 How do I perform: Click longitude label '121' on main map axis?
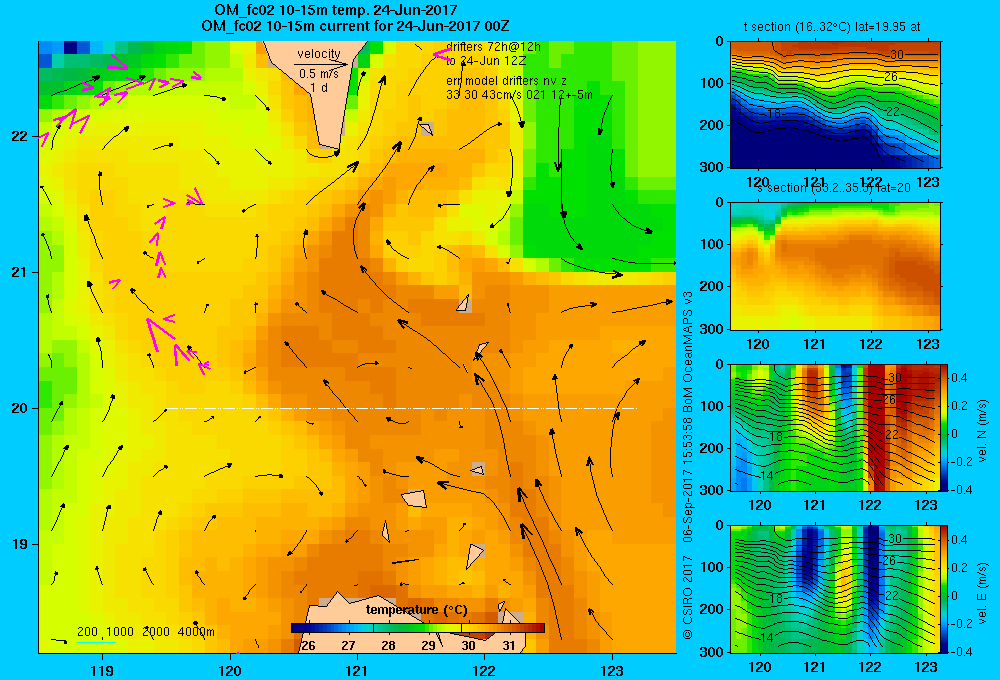coord(357,670)
